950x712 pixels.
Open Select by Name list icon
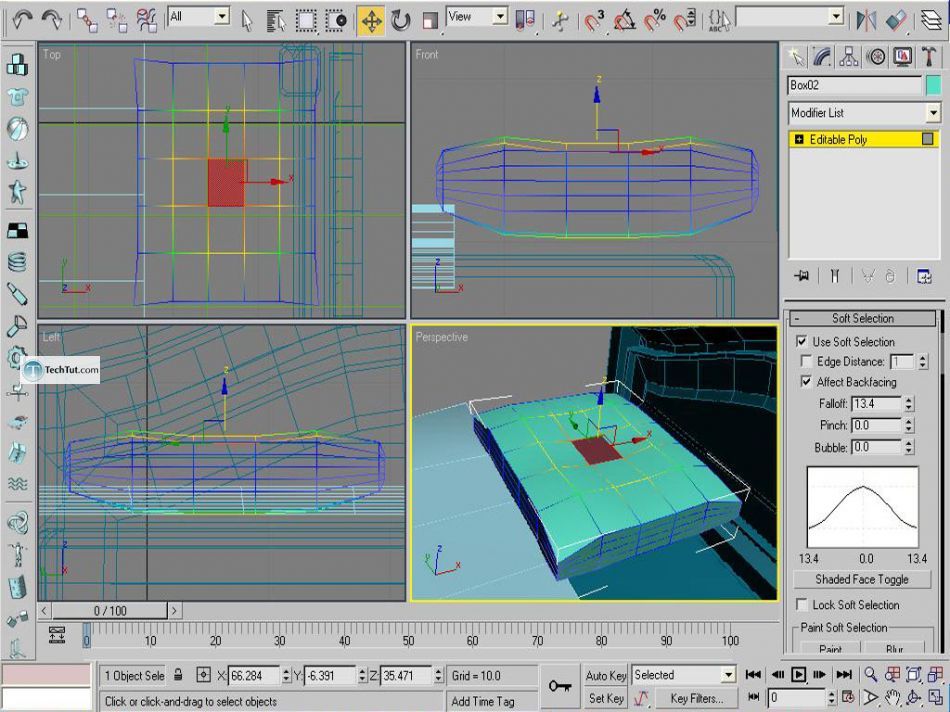click(276, 21)
